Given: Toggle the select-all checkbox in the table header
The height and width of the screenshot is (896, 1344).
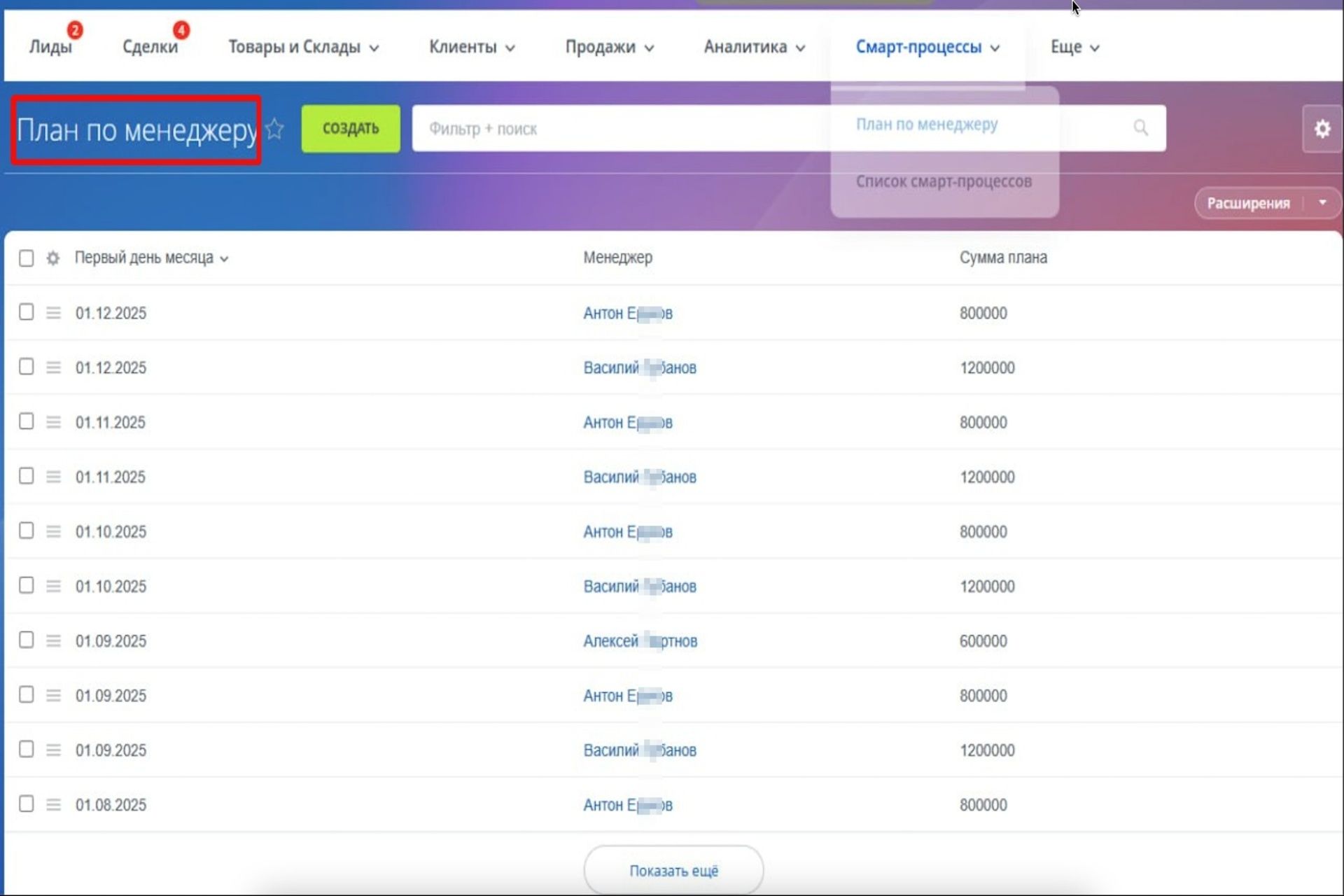Looking at the screenshot, I should pos(27,258).
